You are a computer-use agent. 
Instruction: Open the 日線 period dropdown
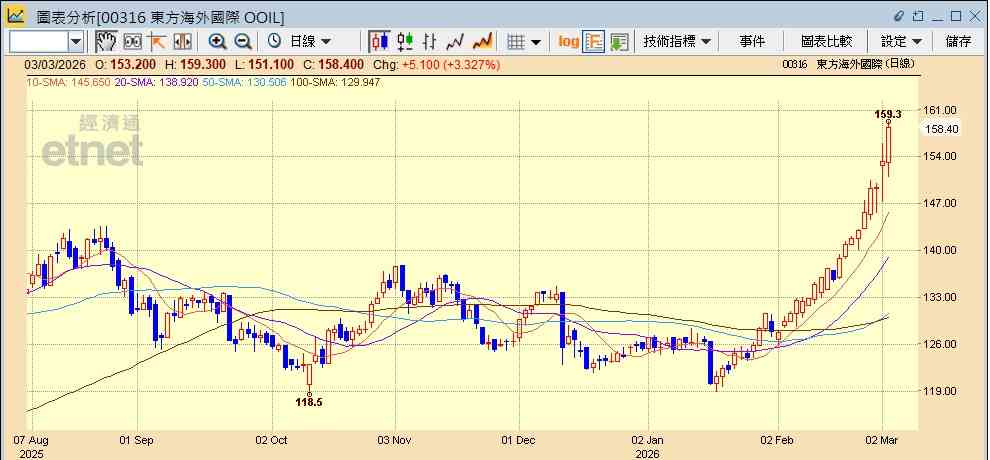coord(309,42)
